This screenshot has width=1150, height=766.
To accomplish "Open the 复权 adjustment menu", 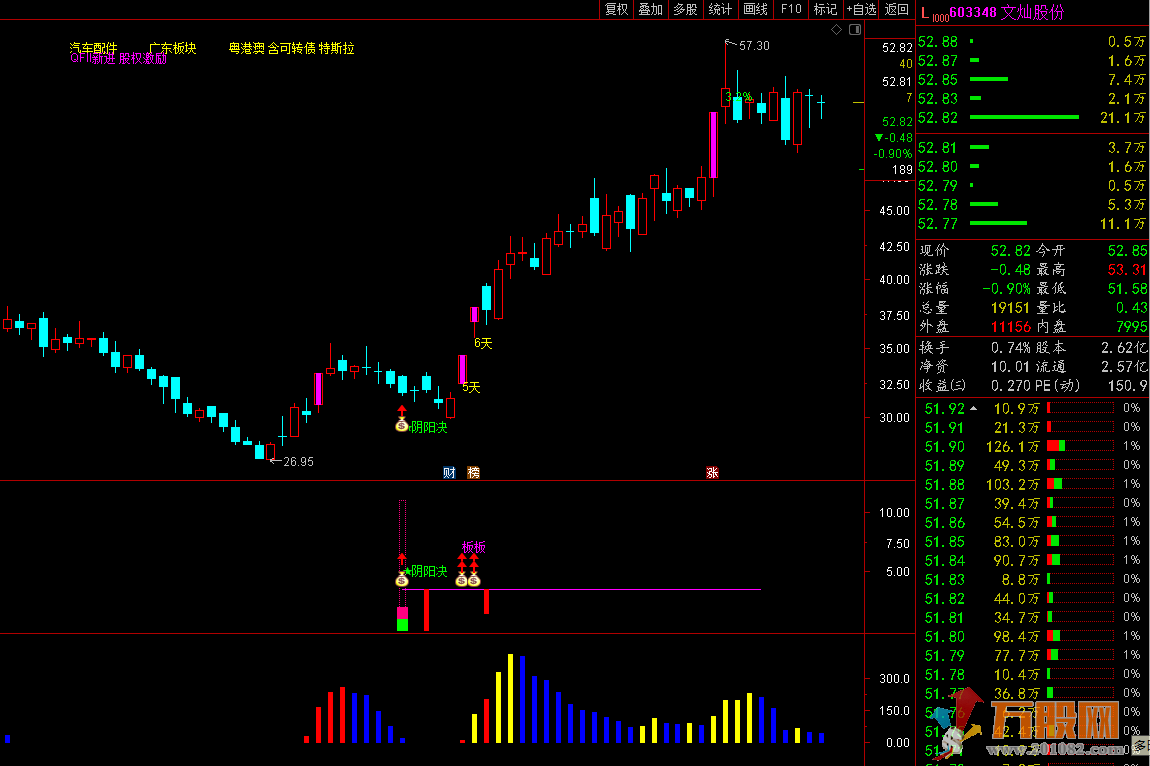I will click(x=617, y=9).
